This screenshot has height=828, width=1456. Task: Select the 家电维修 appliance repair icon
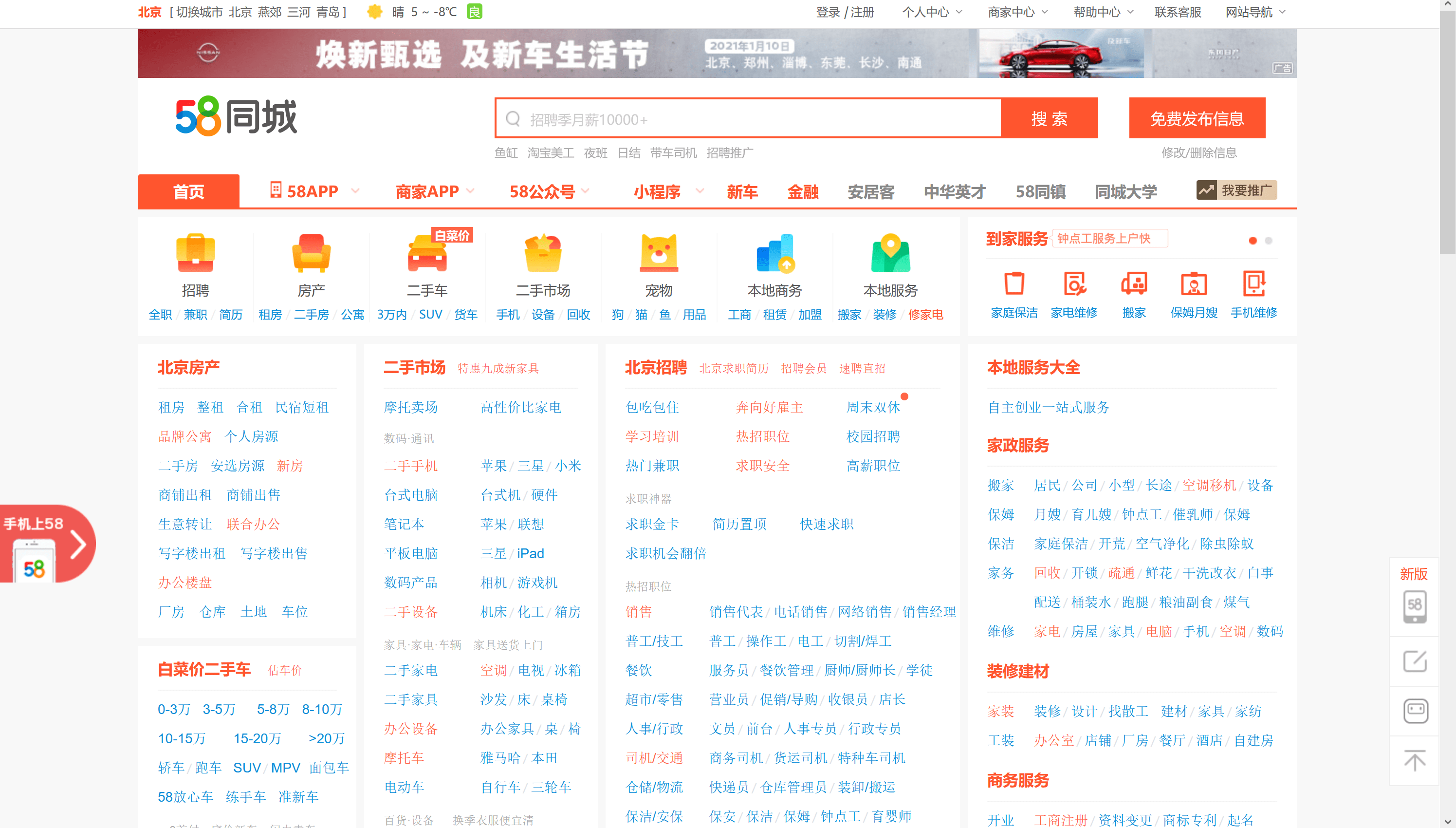pyautogui.click(x=1074, y=283)
